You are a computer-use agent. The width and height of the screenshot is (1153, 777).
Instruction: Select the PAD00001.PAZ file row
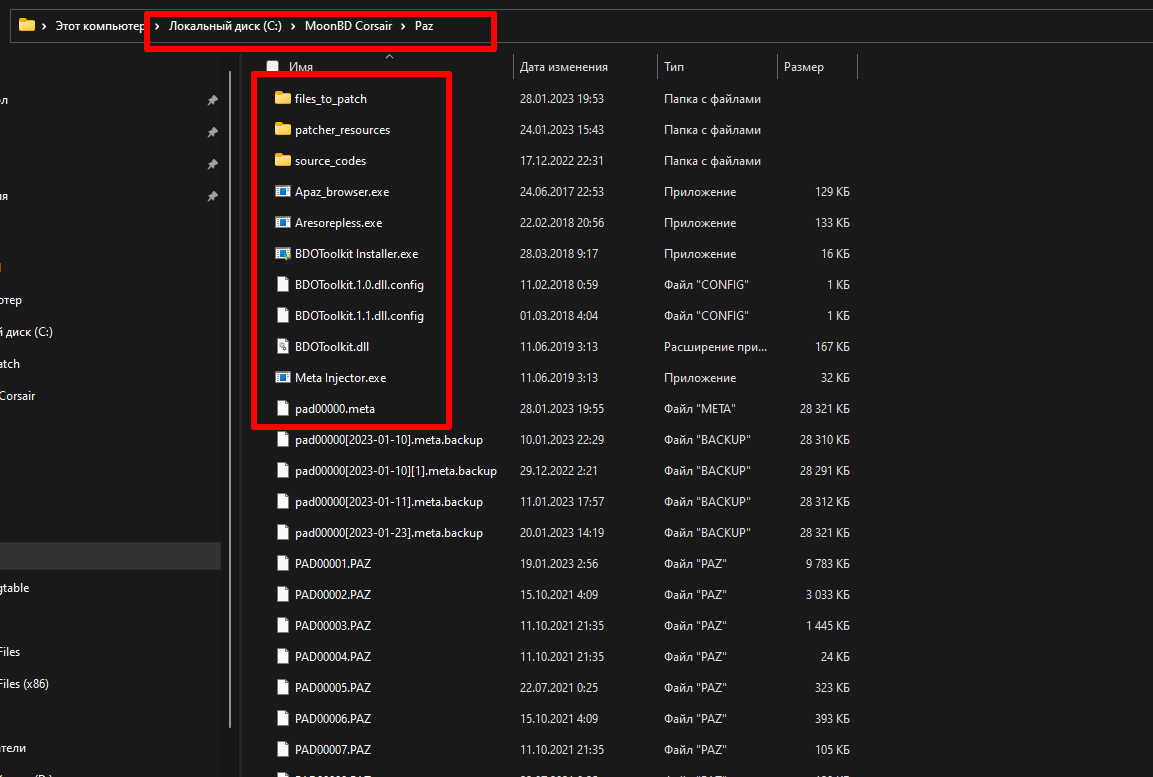[333, 564]
